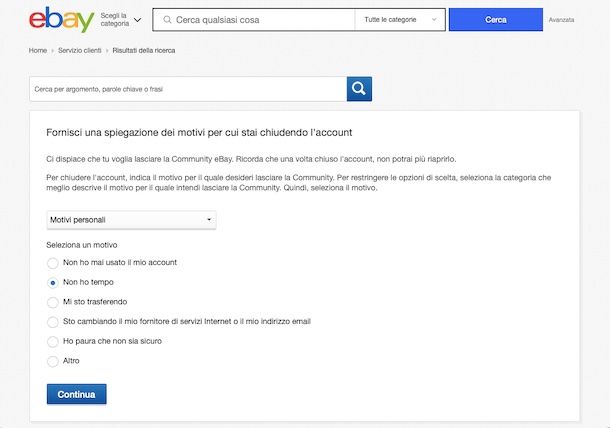The width and height of the screenshot is (610, 428).
Task: Expand the Scegli la categoria chevron
Action: [137, 19]
